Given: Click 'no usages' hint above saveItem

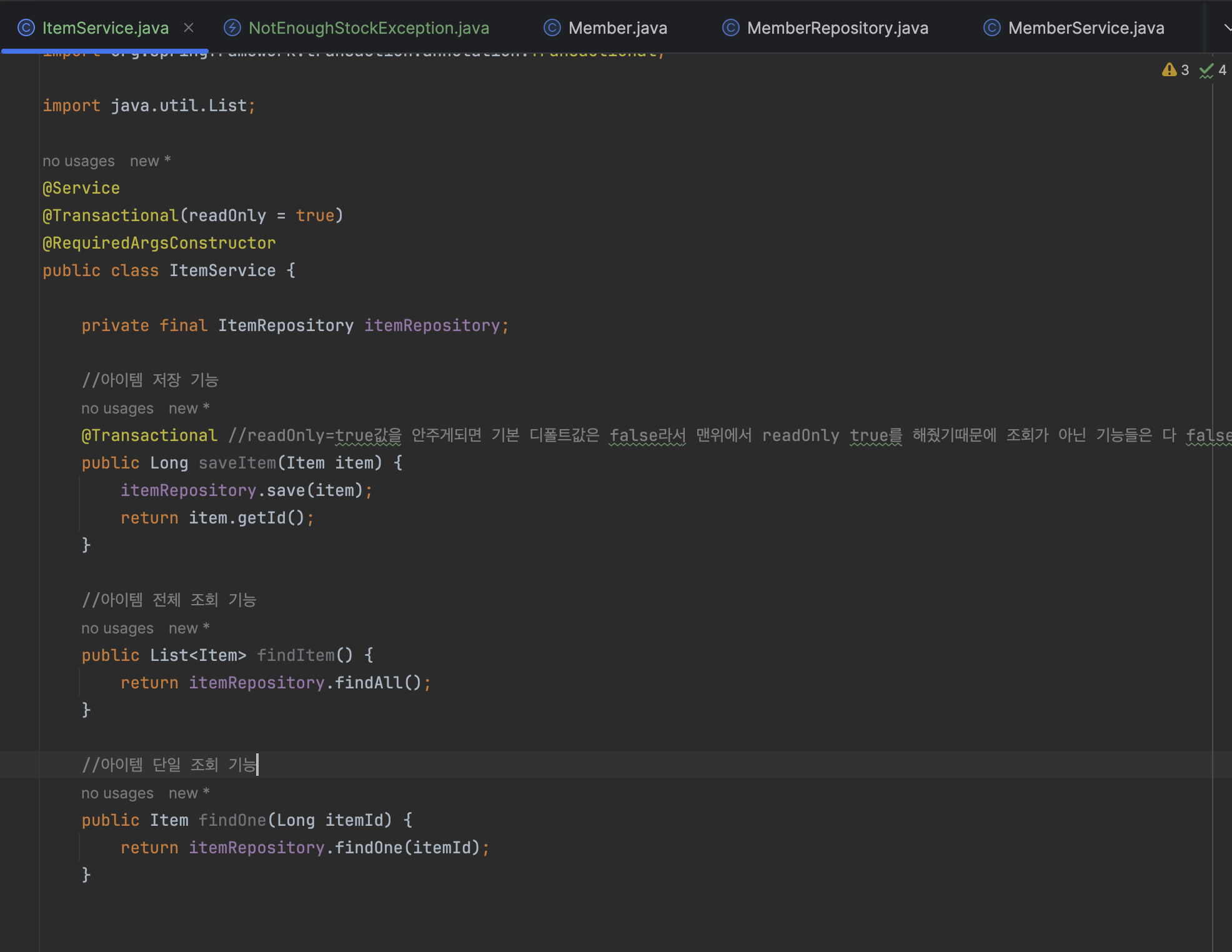Looking at the screenshot, I should click(x=117, y=409).
